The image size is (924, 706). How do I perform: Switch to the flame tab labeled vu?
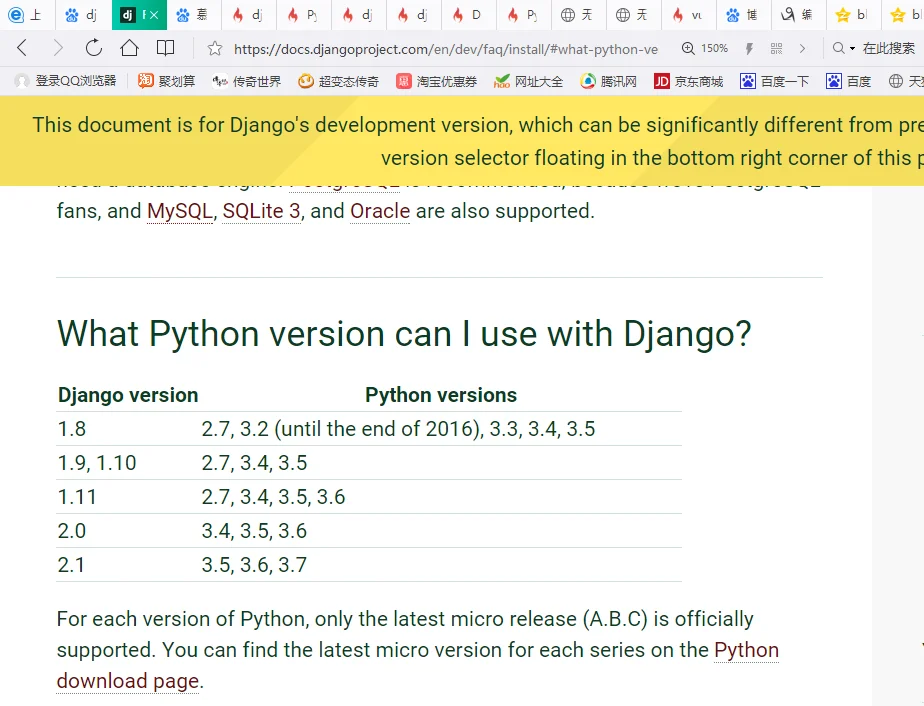point(689,15)
